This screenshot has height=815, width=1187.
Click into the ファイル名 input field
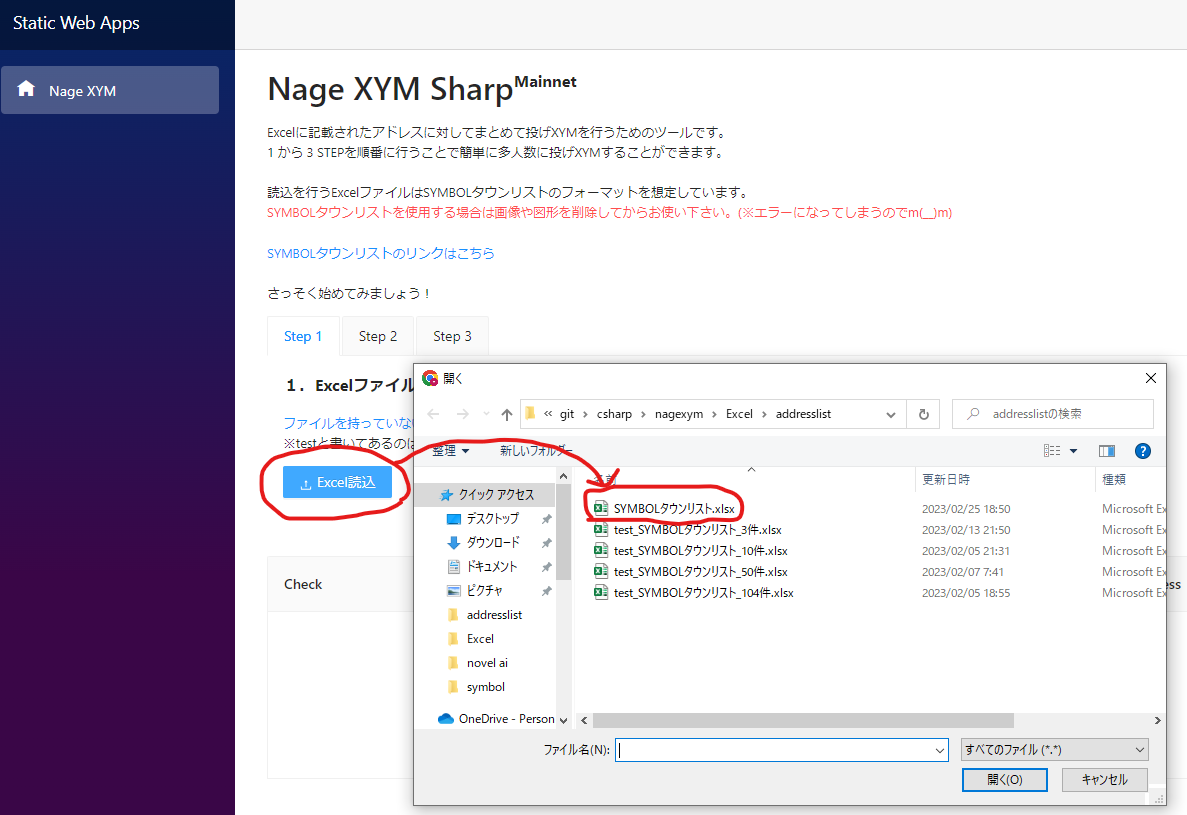point(781,750)
